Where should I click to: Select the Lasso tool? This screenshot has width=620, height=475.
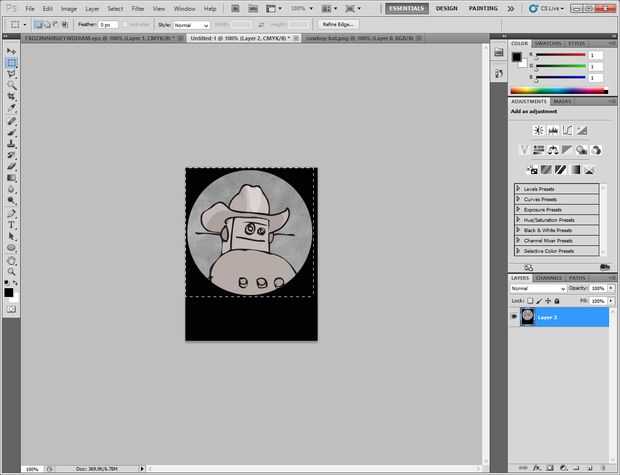pos(11,74)
